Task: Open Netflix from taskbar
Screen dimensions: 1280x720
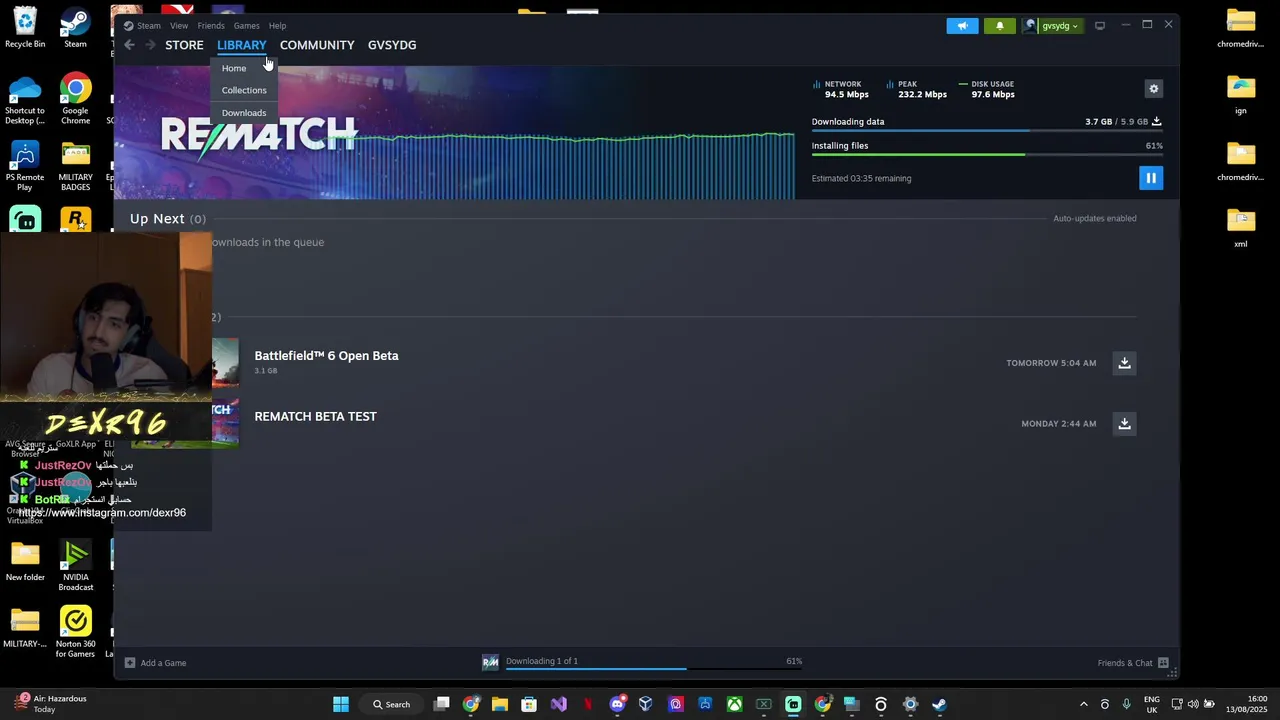Action: (x=588, y=704)
